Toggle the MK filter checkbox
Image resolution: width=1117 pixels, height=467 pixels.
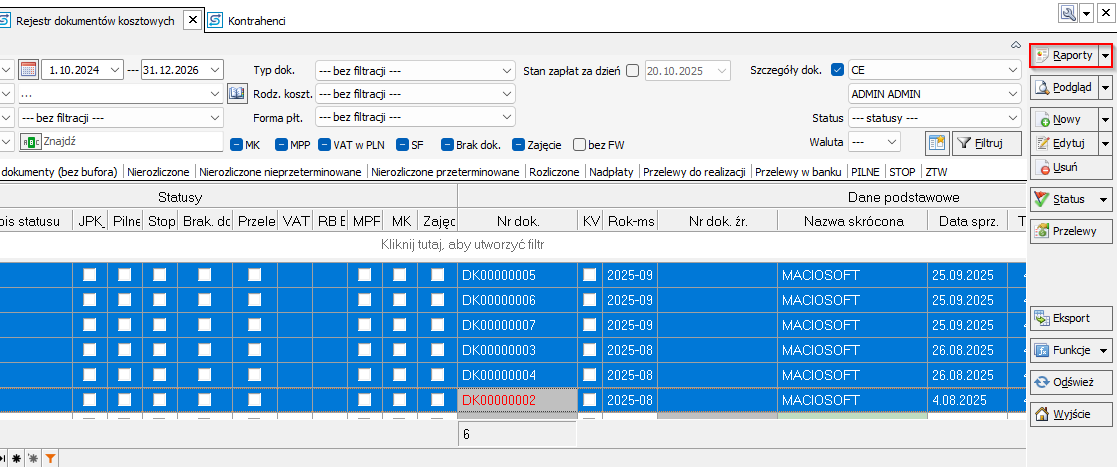pyautogui.click(x=237, y=145)
